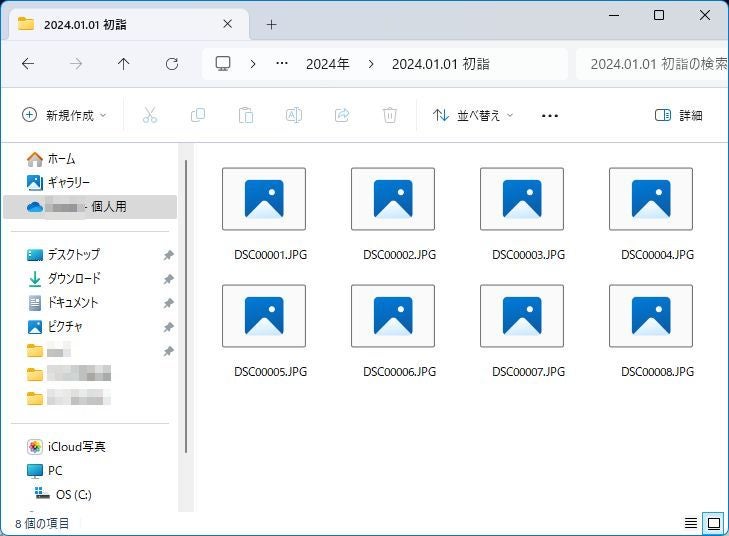Select the OneDrive 個人用 entry
729x536 pixels.
click(90, 207)
